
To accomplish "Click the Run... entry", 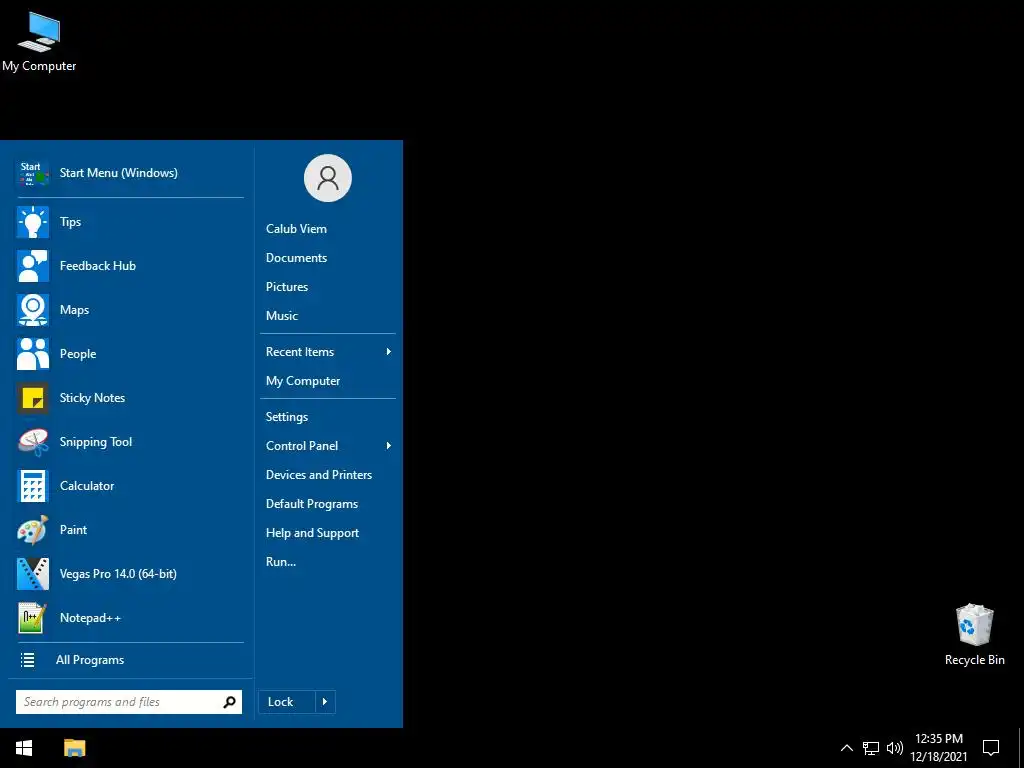I will click(x=281, y=562).
